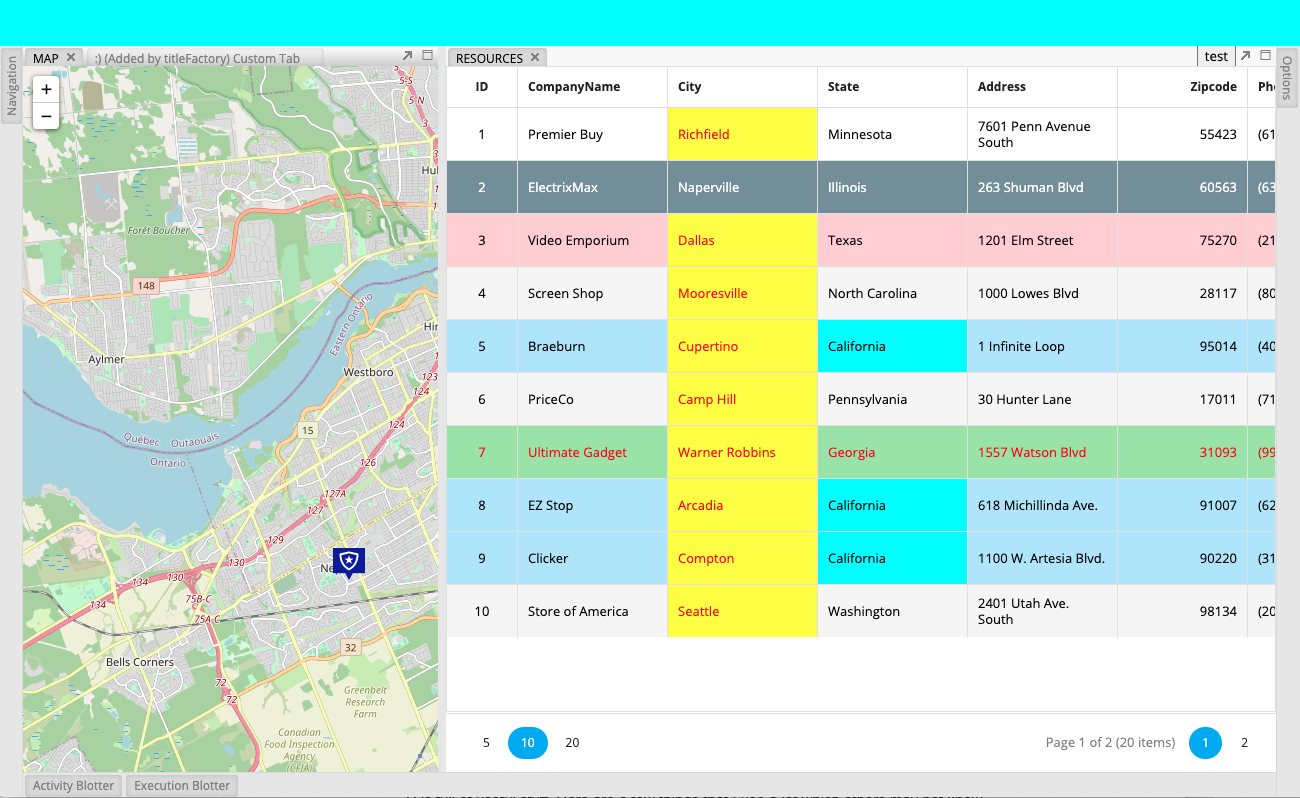Click the shield marker pin on the map
The height and width of the screenshot is (798, 1300).
[x=347, y=562]
